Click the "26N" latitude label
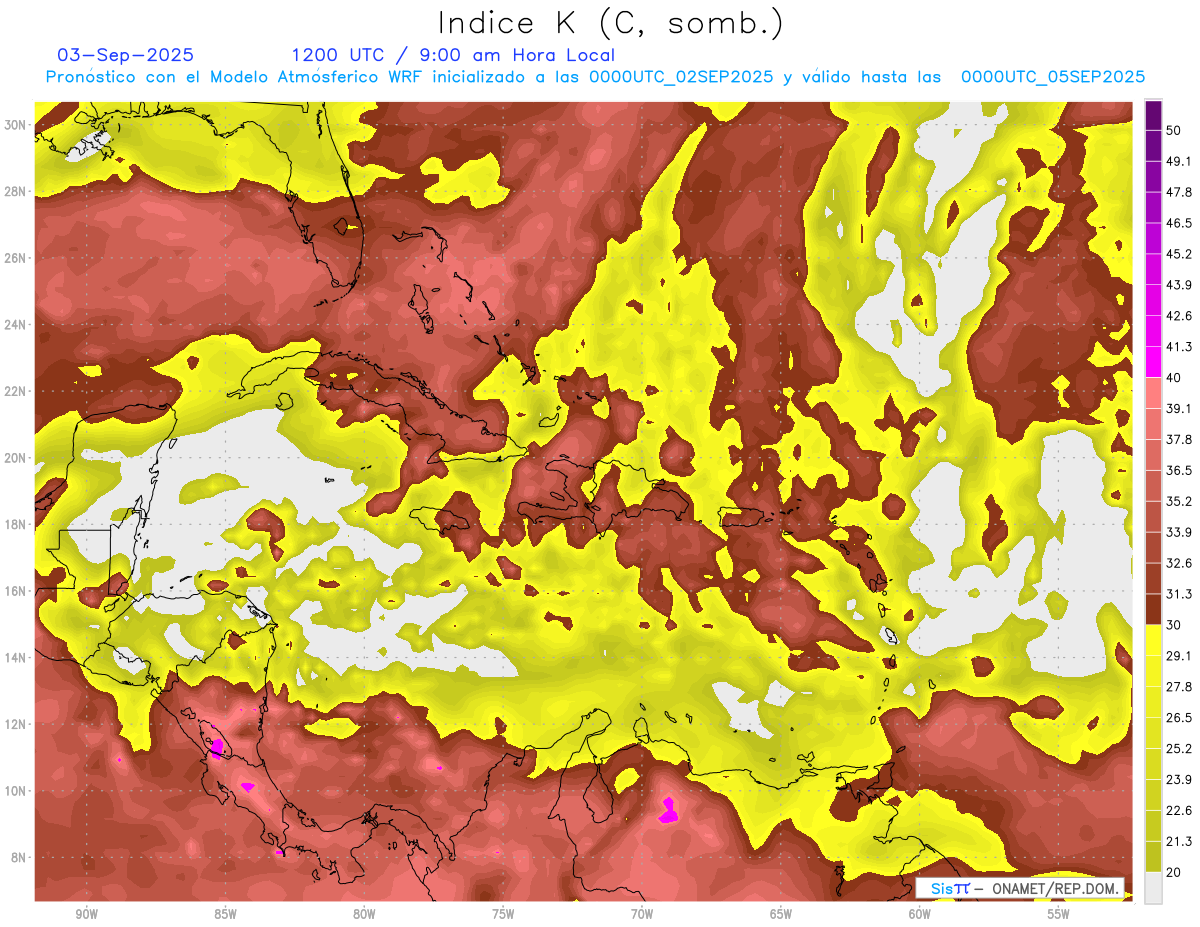Screen dimensions: 1200x927 pyautogui.click(x=16, y=258)
